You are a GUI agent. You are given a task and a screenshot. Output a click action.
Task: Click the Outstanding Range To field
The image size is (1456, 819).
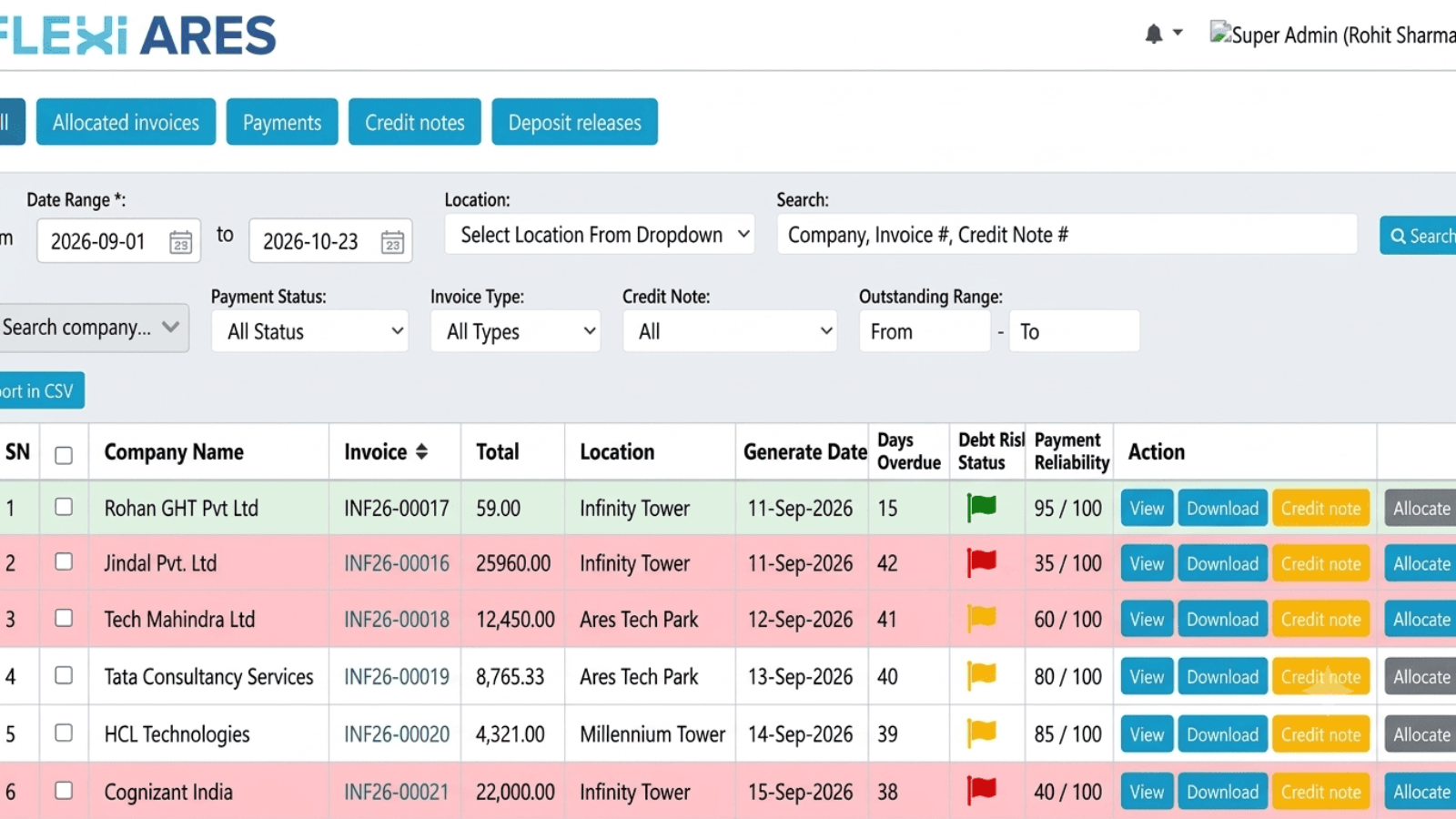(x=1074, y=331)
